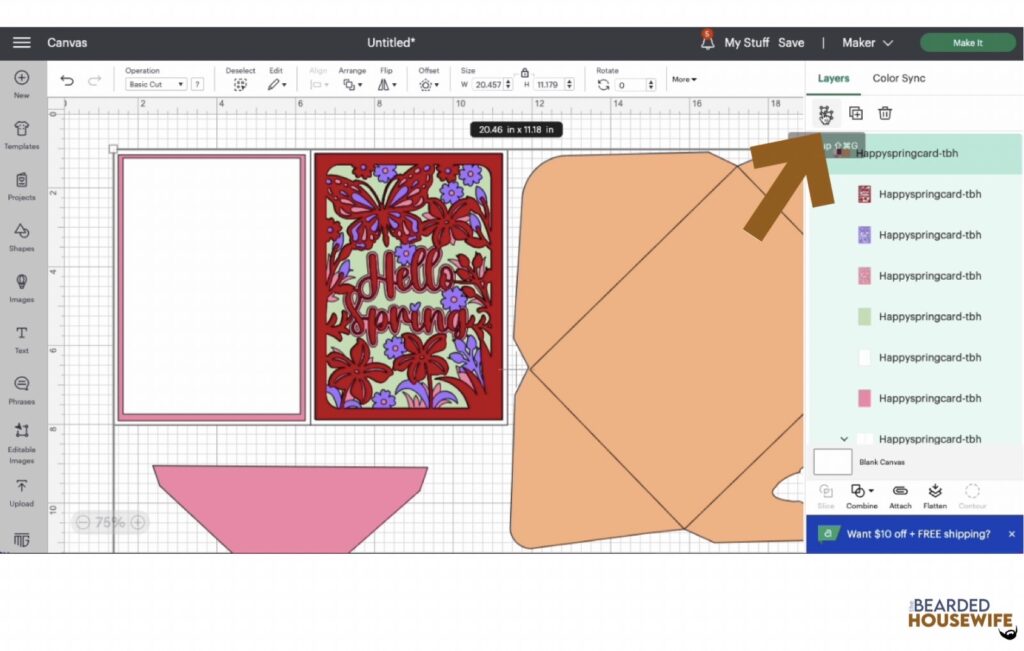Flatten the selected layers
The width and height of the screenshot is (1024, 651).
tap(935, 494)
